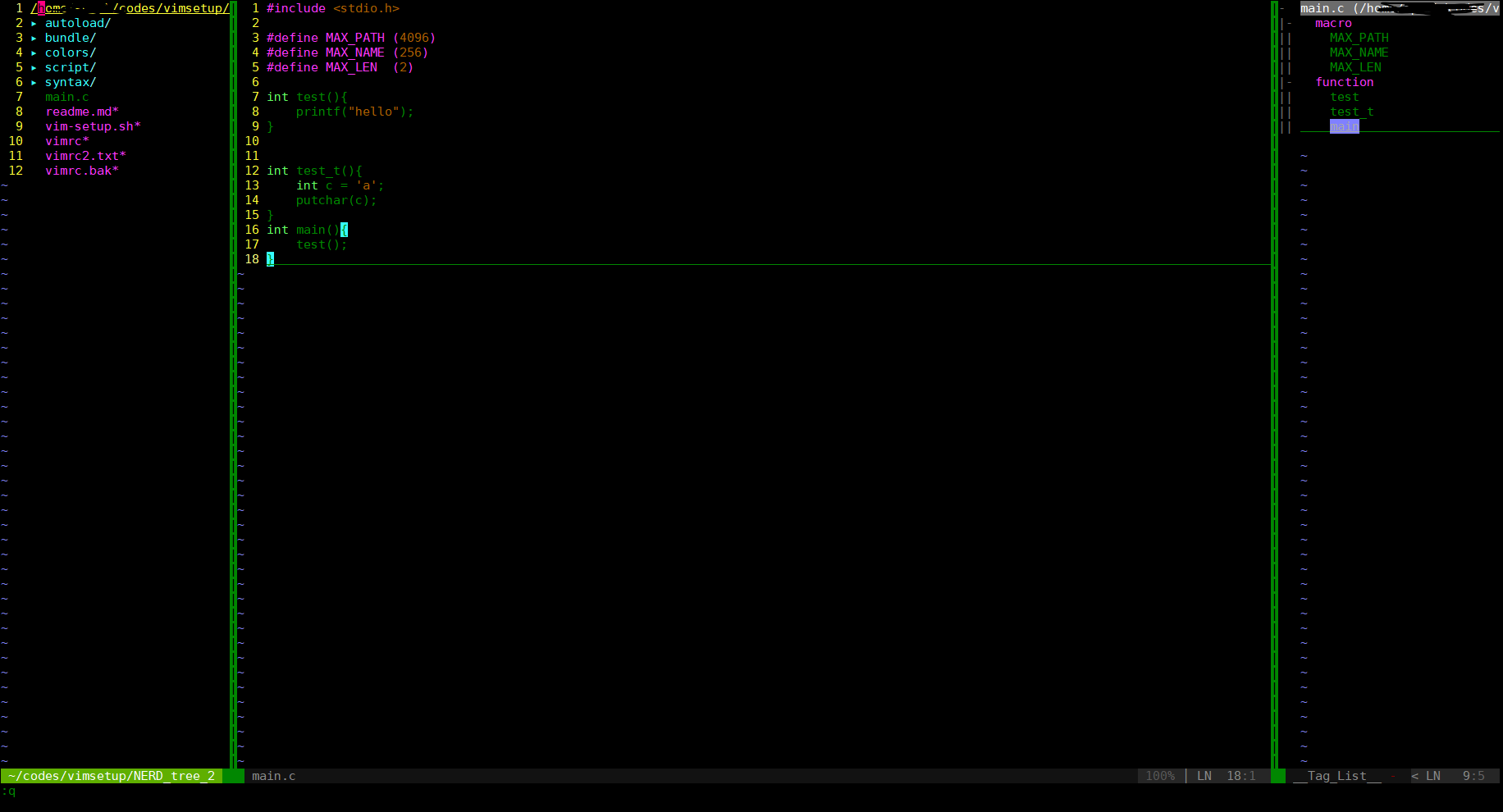Click main.c file header in Tag List
The image size is (1503, 812).
[1400, 8]
